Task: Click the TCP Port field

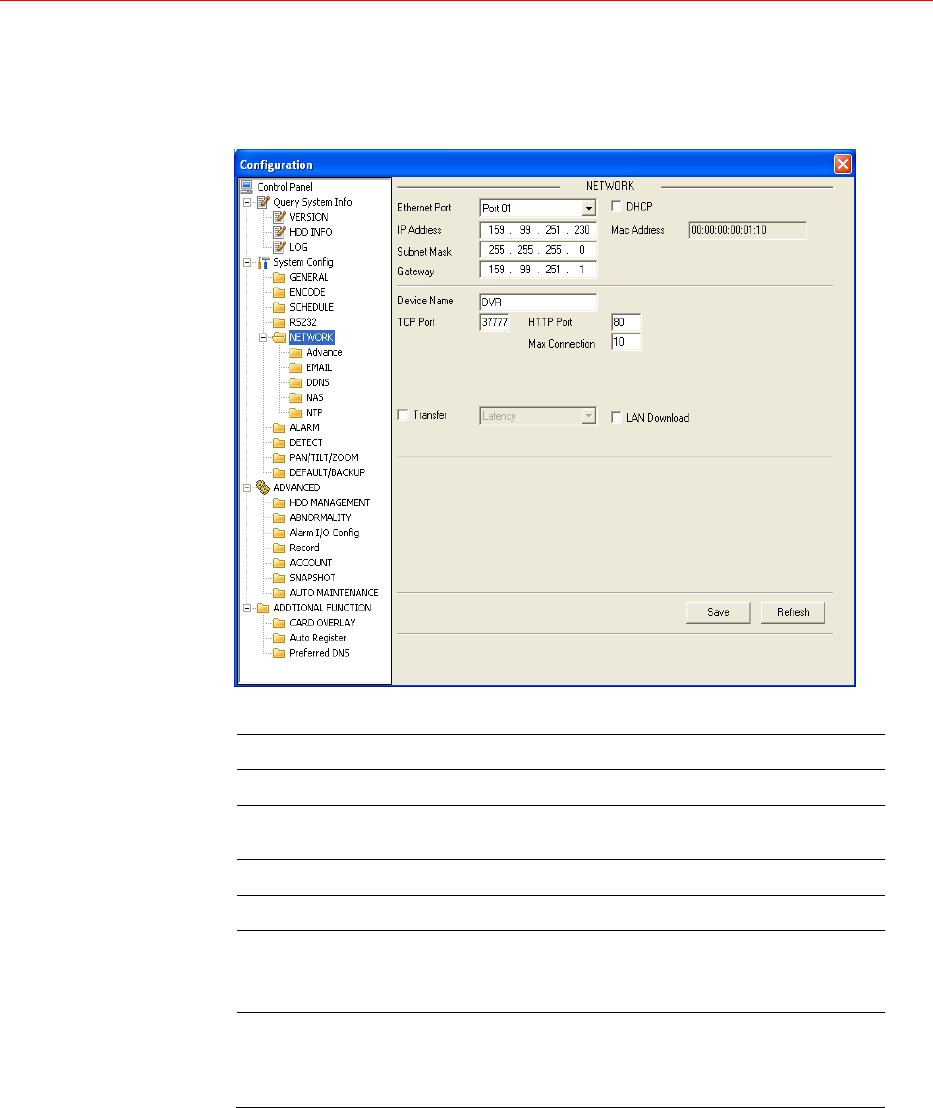Action: coord(495,322)
